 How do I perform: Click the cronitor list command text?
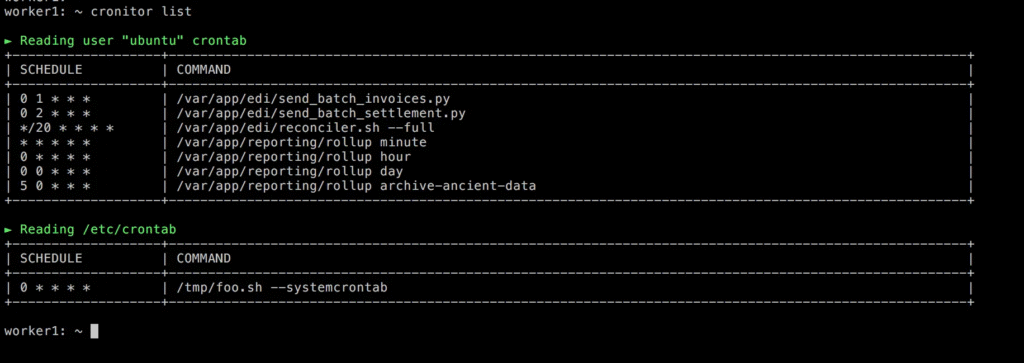[x=142, y=11]
